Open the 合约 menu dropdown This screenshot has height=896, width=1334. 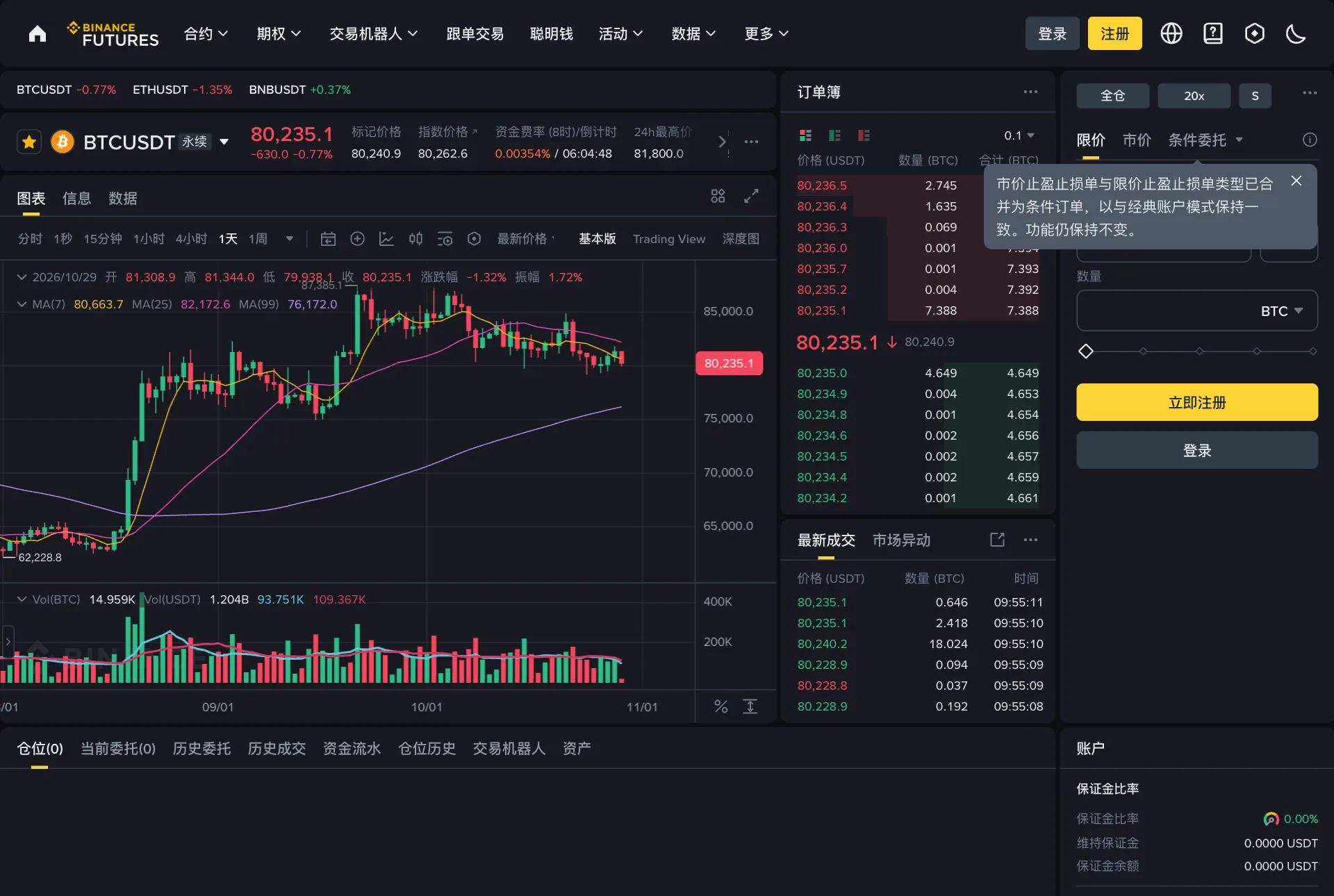click(x=206, y=33)
